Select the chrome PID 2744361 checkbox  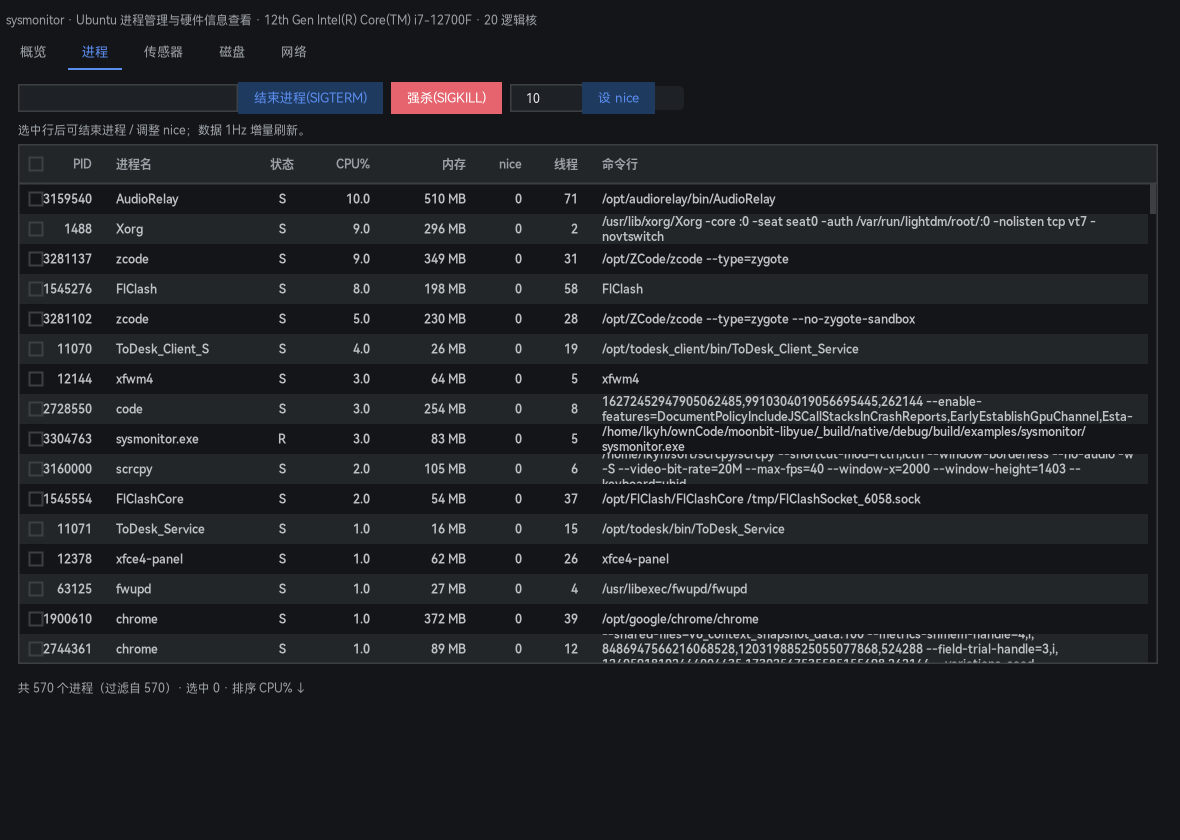click(35, 649)
